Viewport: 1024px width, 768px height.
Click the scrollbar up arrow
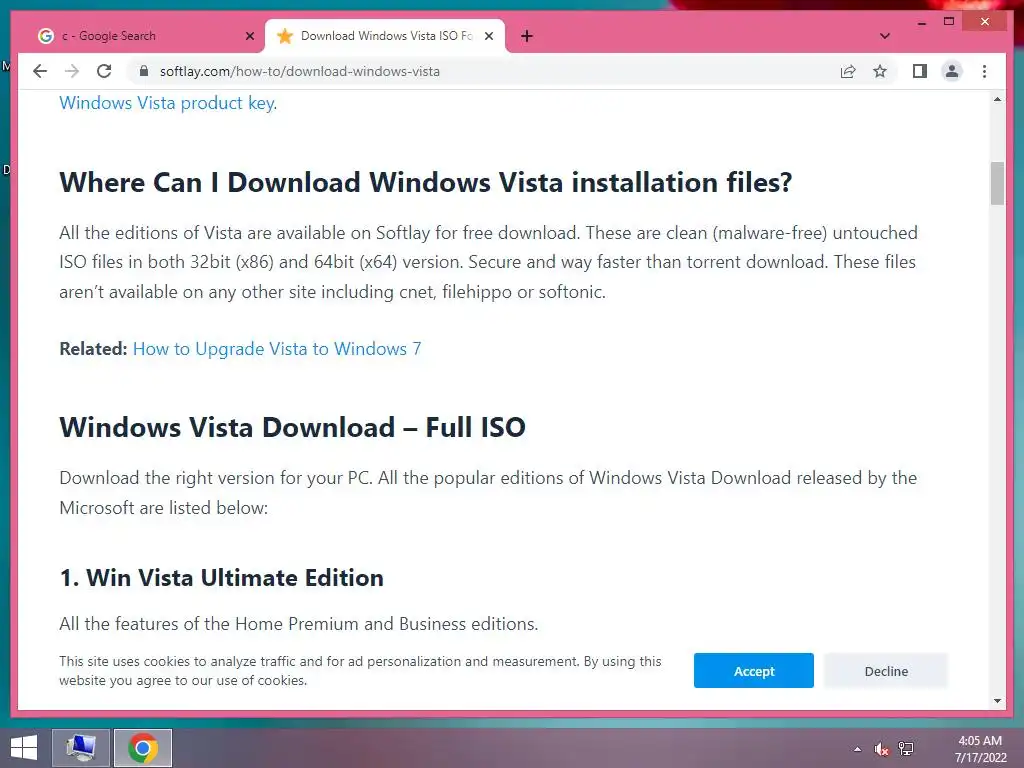[997, 99]
